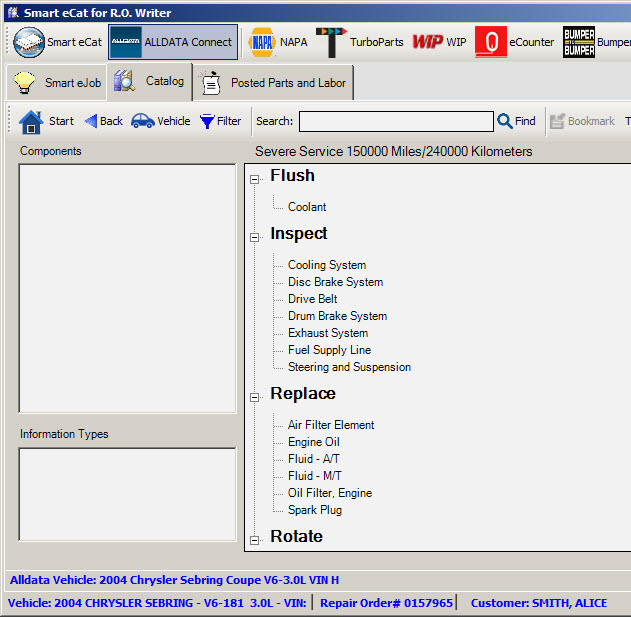Click inside the Search text field

(396, 121)
